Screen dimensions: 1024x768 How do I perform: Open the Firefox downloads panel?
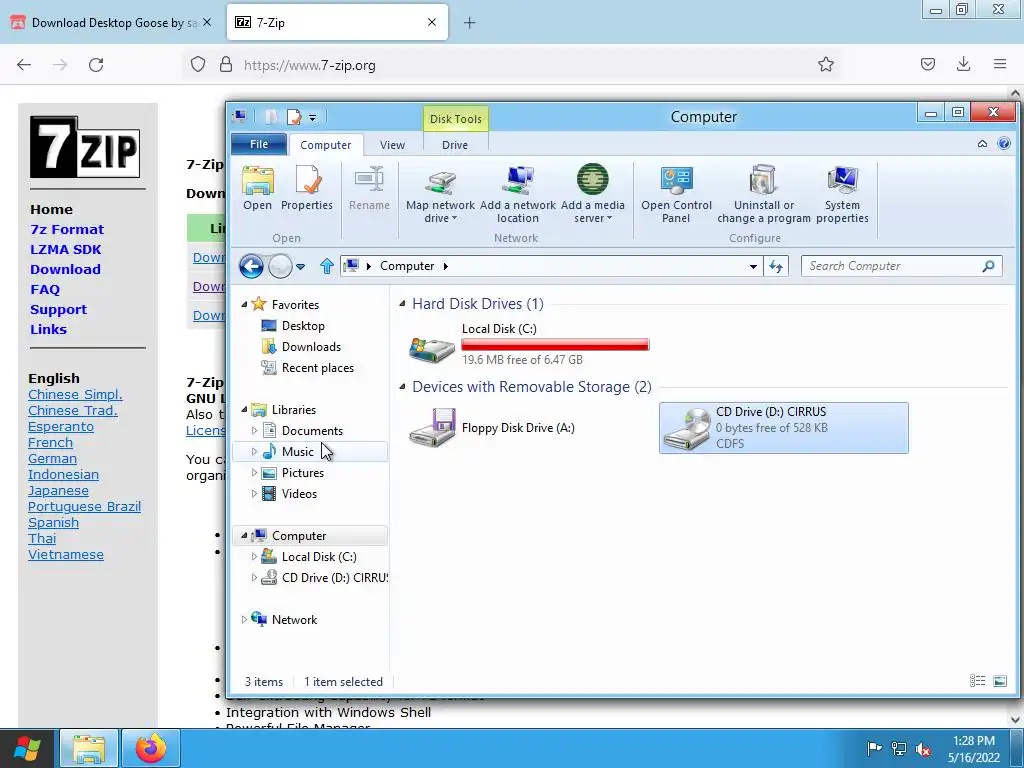coord(963,64)
